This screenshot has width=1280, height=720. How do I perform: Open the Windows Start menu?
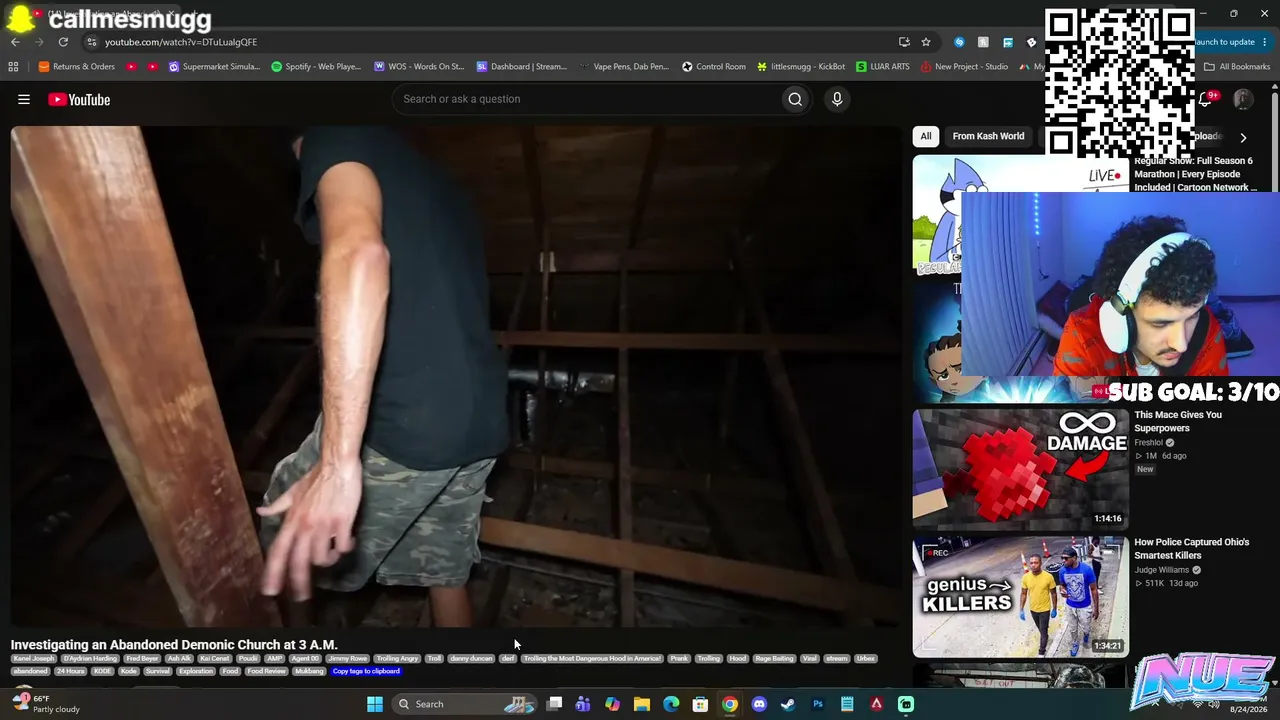coord(375,704)
